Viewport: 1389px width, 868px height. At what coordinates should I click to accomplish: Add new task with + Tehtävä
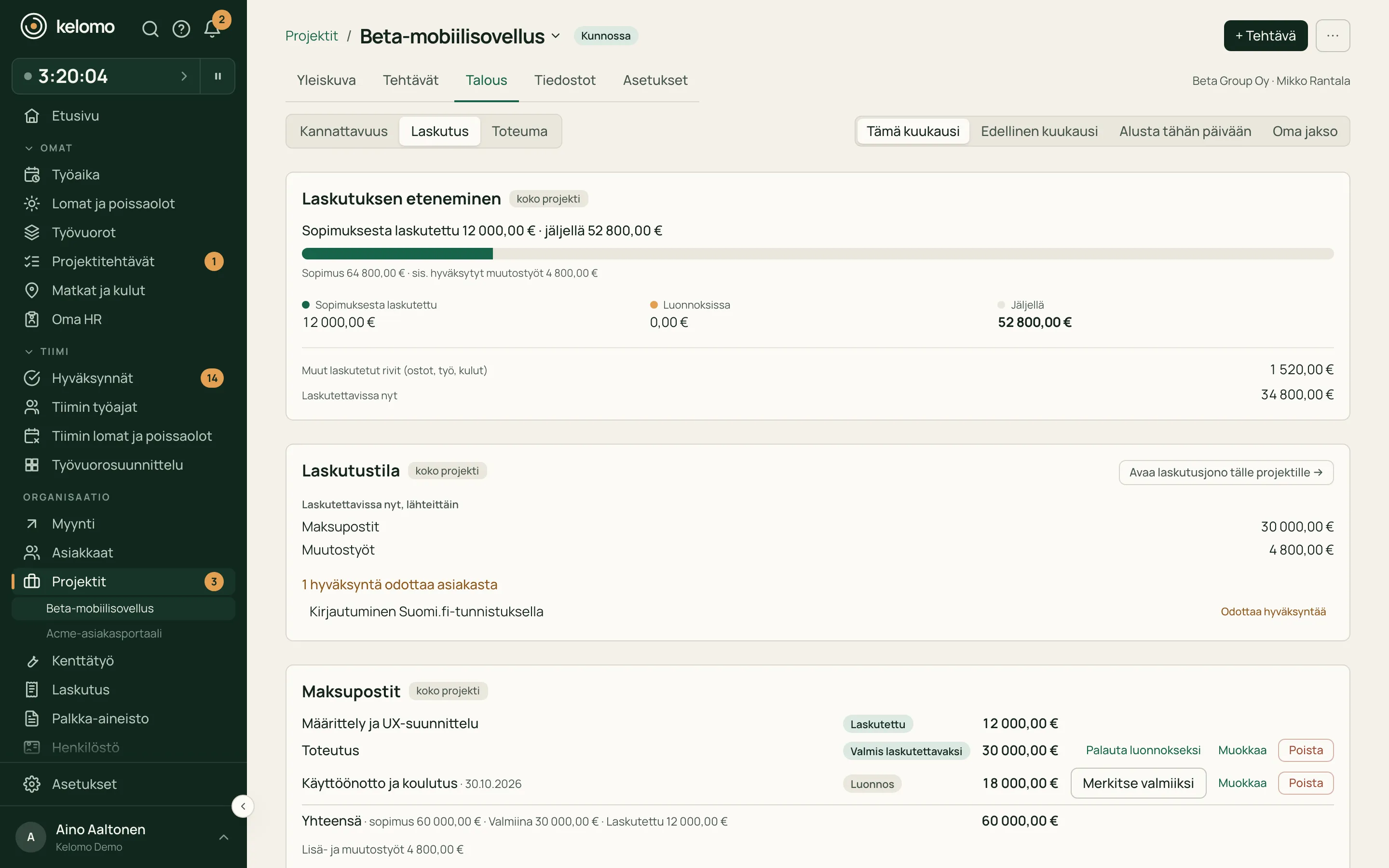point(1265,36)
